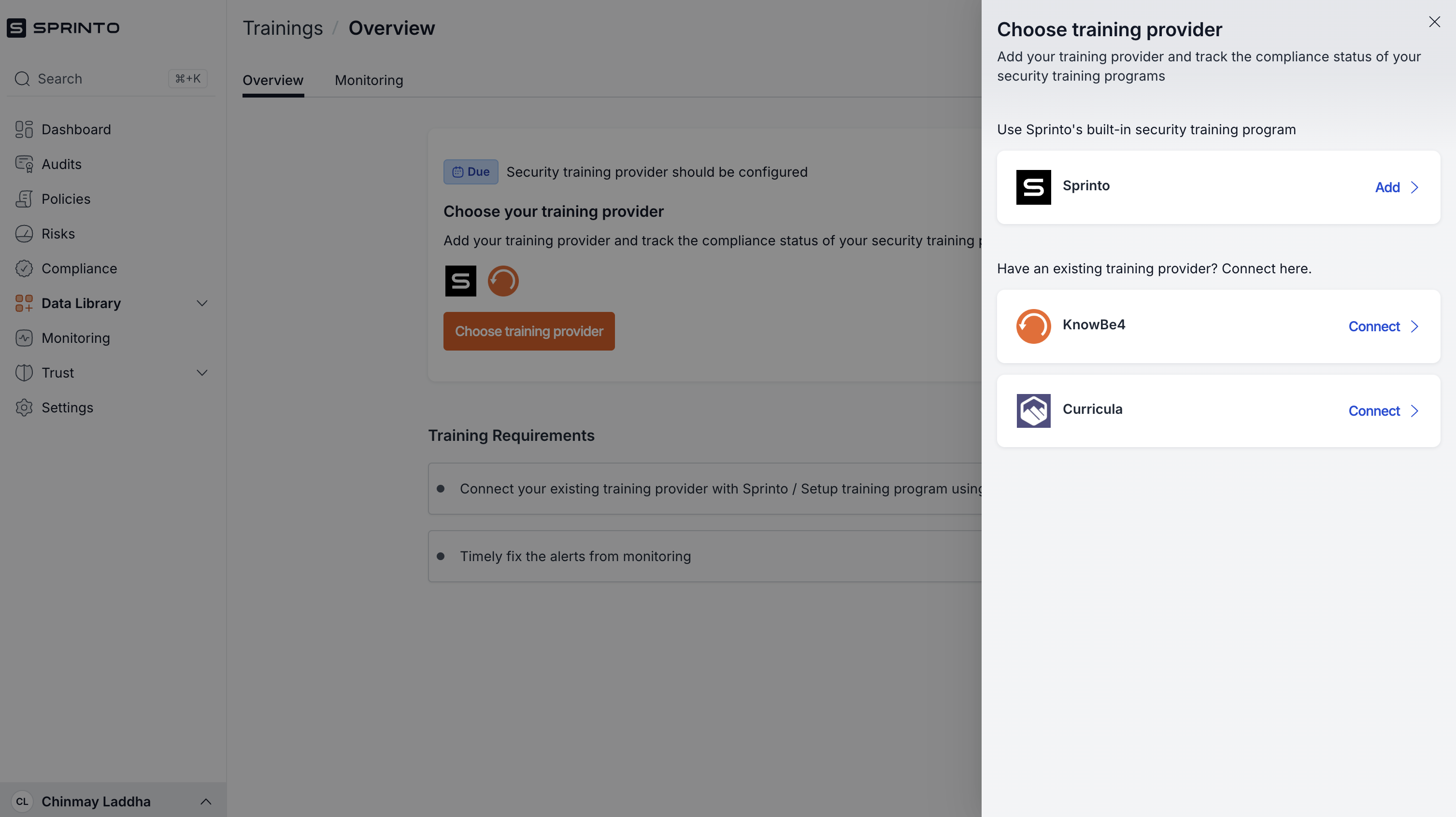Click the KnowBe4 logo in panel
This screenshot has width=1456, height=817.
click(x=1033, y=326)
